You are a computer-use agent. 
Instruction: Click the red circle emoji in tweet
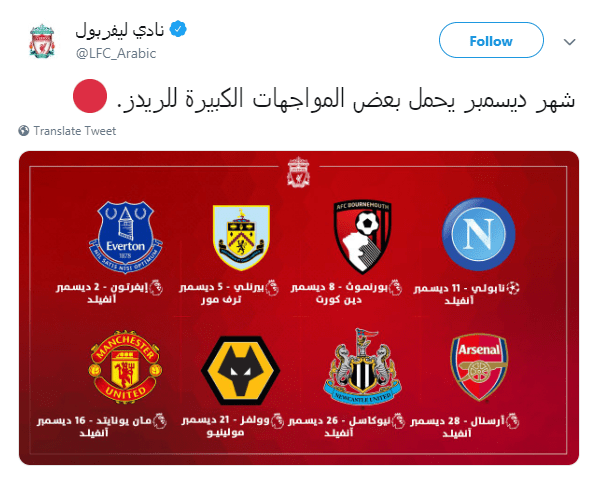90,96
